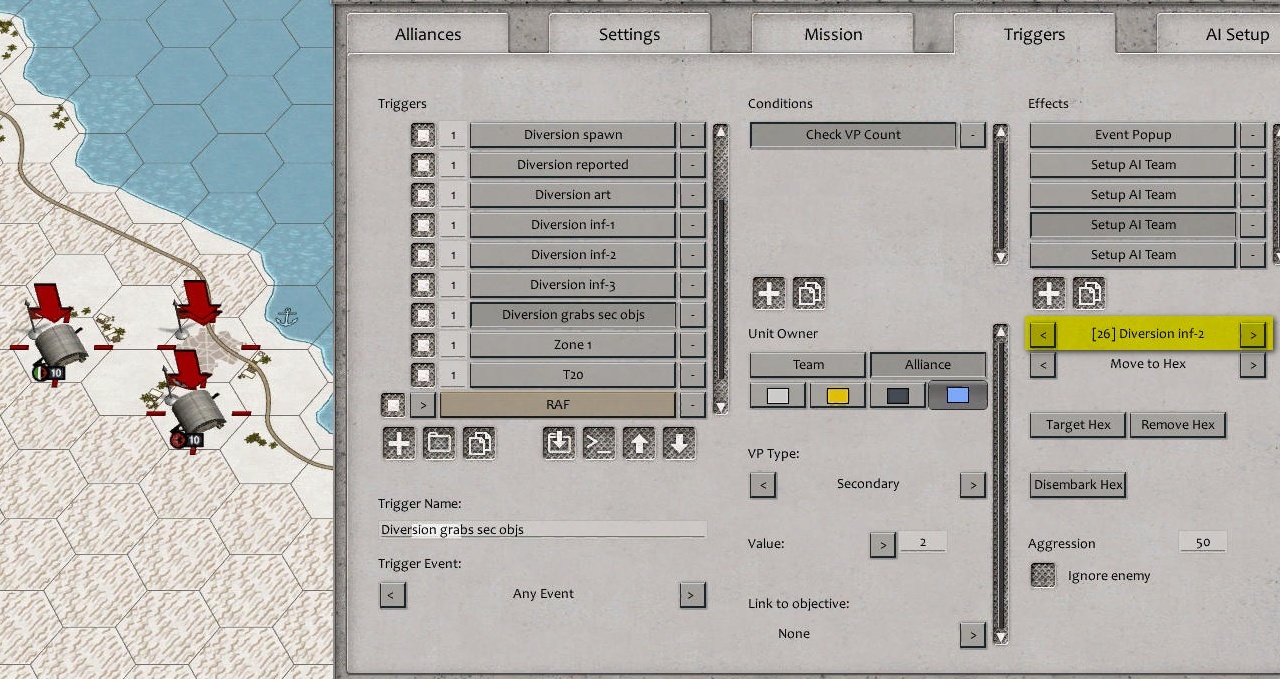Enable the Ignore enemy option
Screen dimensions: 1280x679
tap(1043, 575)
